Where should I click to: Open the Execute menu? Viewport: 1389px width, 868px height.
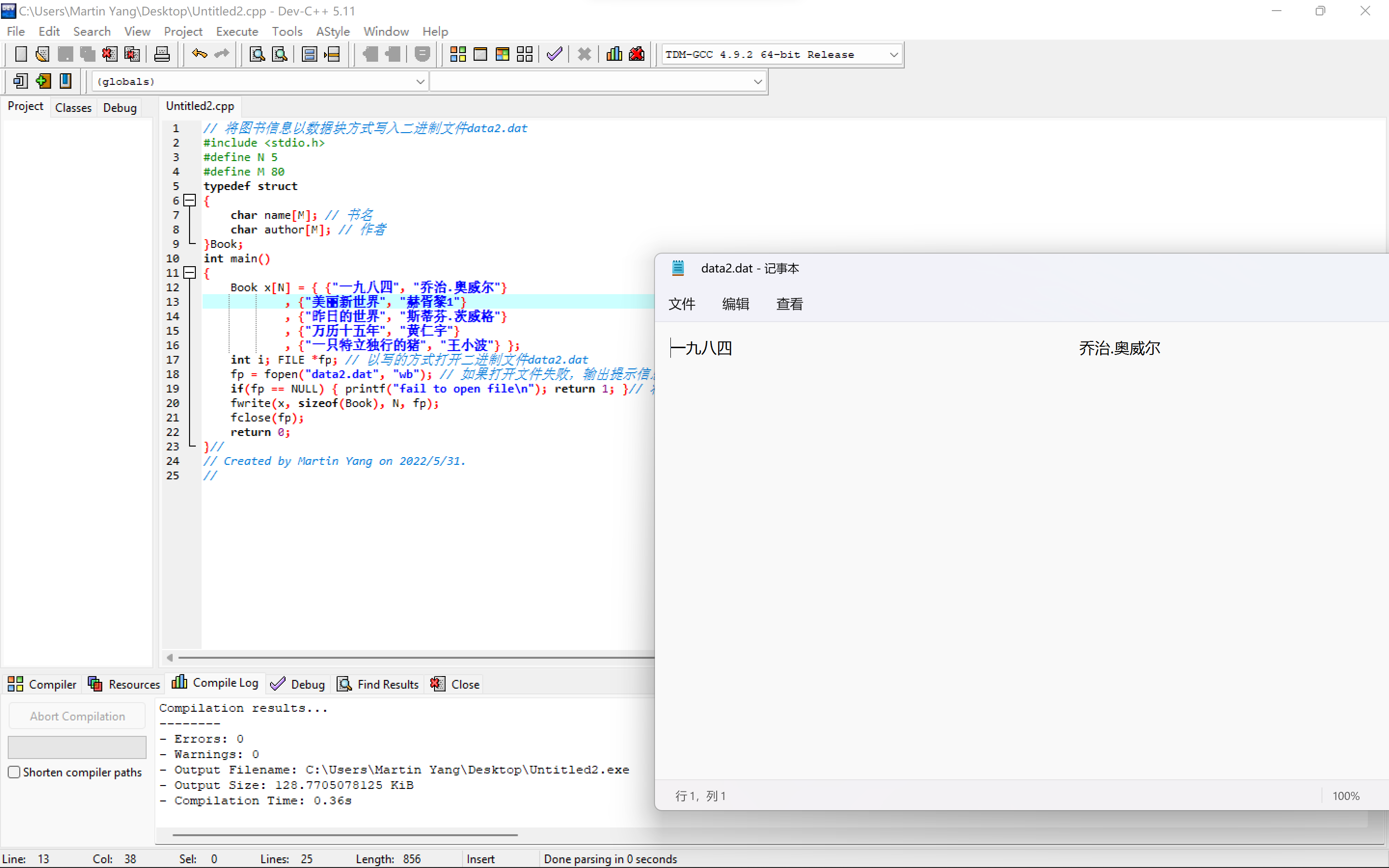tap(236, 31)
